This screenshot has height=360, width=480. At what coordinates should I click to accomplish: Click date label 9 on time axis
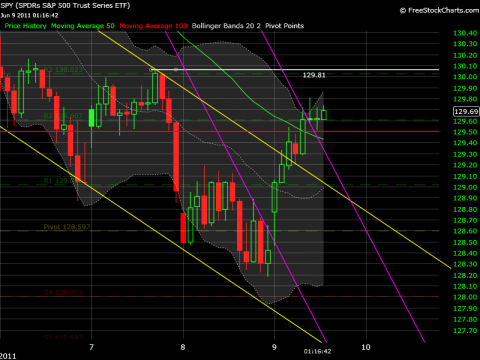[274, 347]
